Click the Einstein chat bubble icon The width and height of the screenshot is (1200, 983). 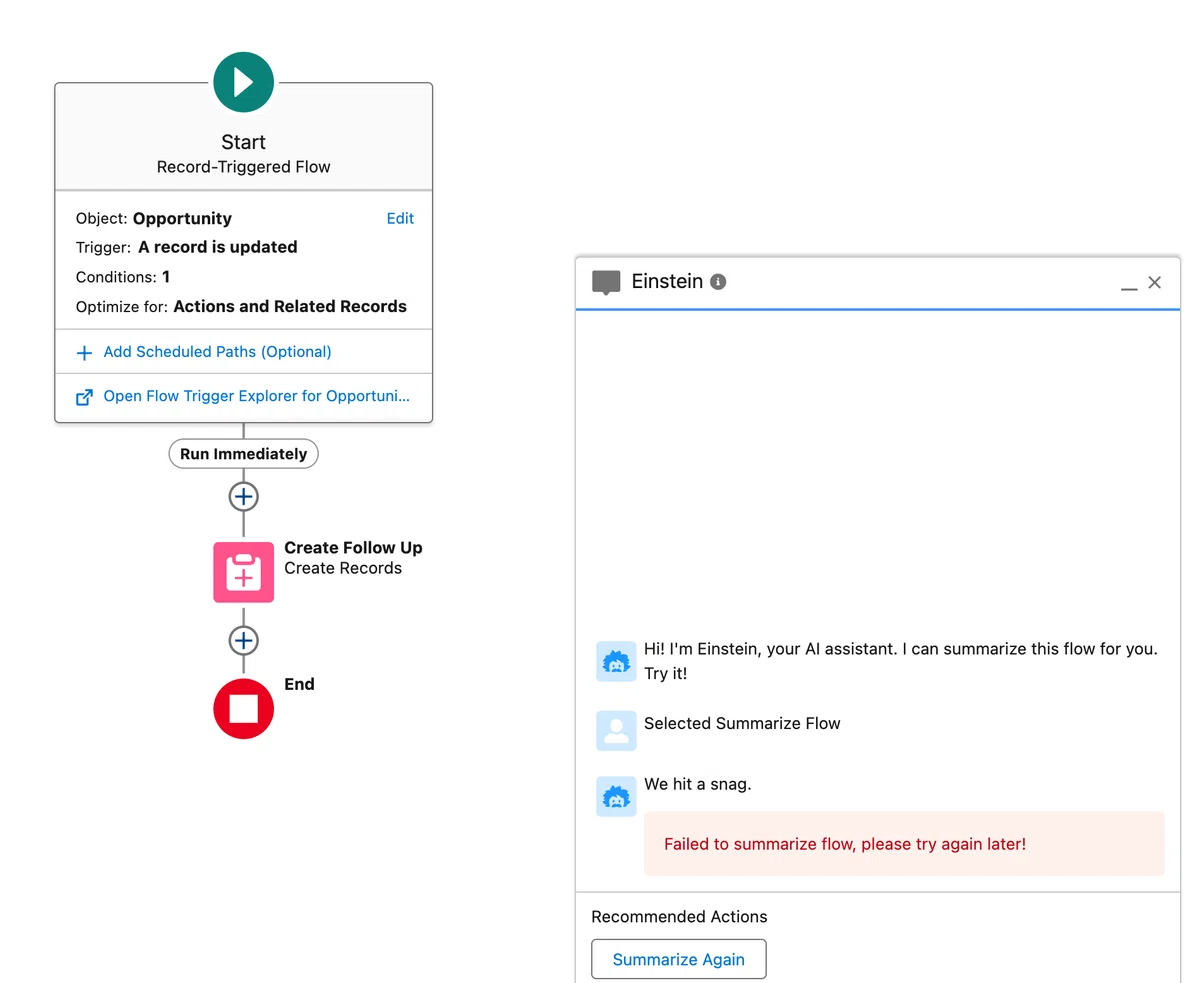point(606,283)
